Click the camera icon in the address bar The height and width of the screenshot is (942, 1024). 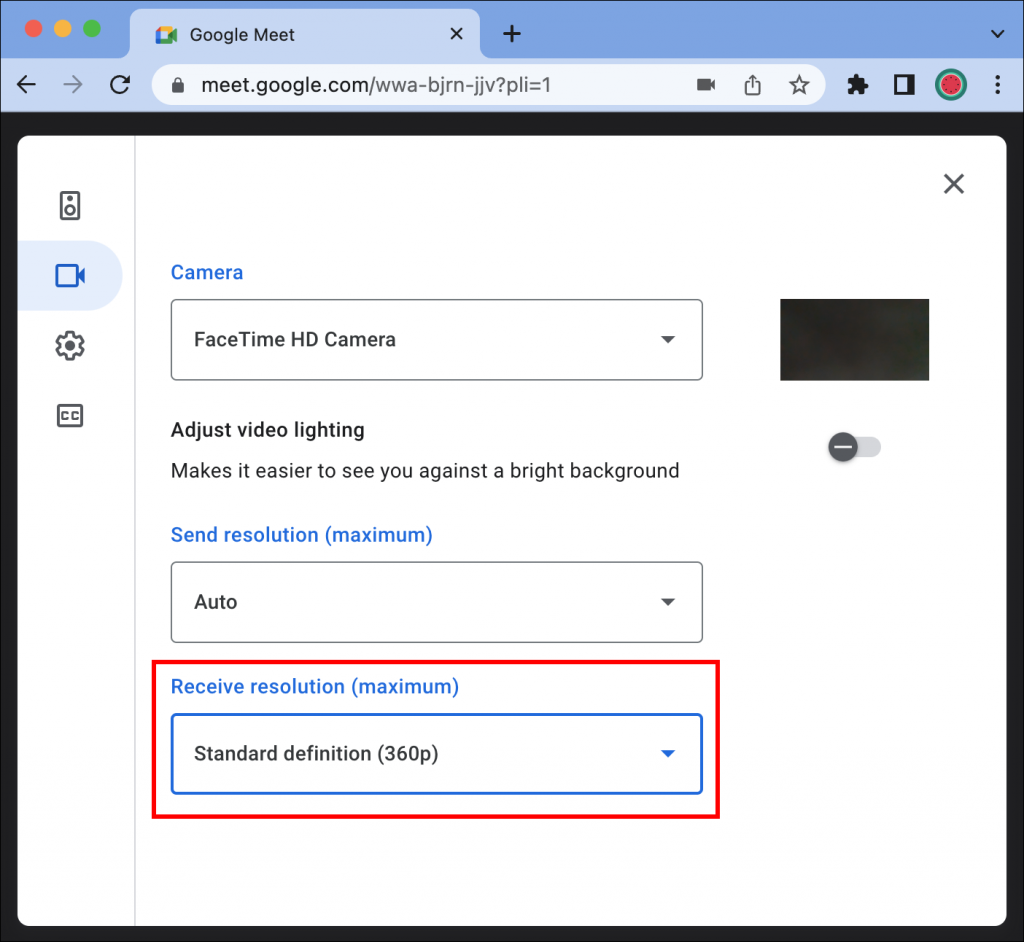[705, 85]
